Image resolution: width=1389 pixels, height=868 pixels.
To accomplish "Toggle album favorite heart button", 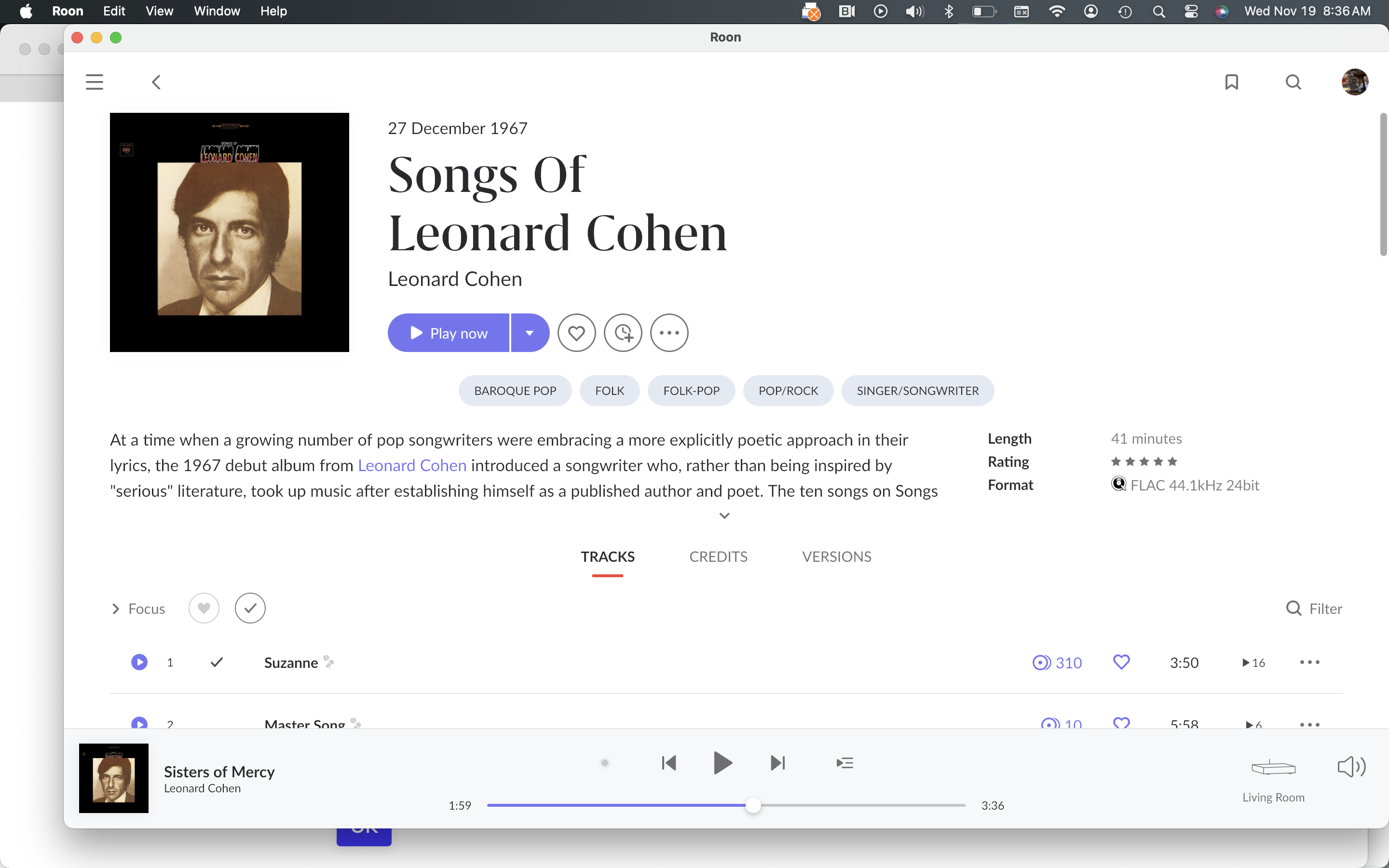I will [576, 333].
